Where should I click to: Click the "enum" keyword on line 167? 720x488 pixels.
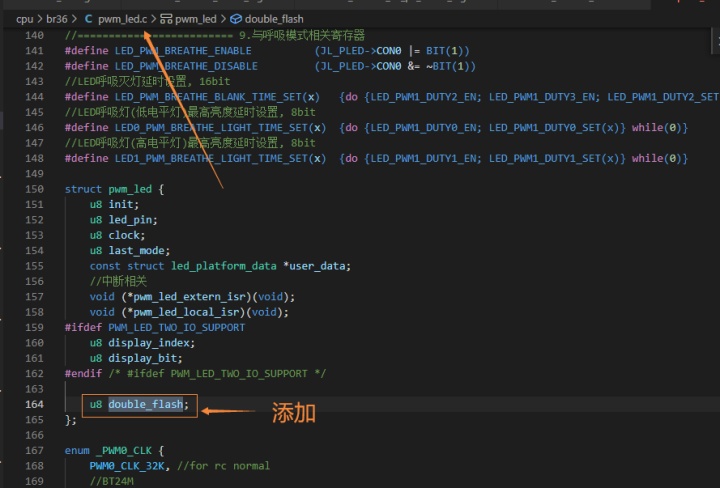point(77,451)
